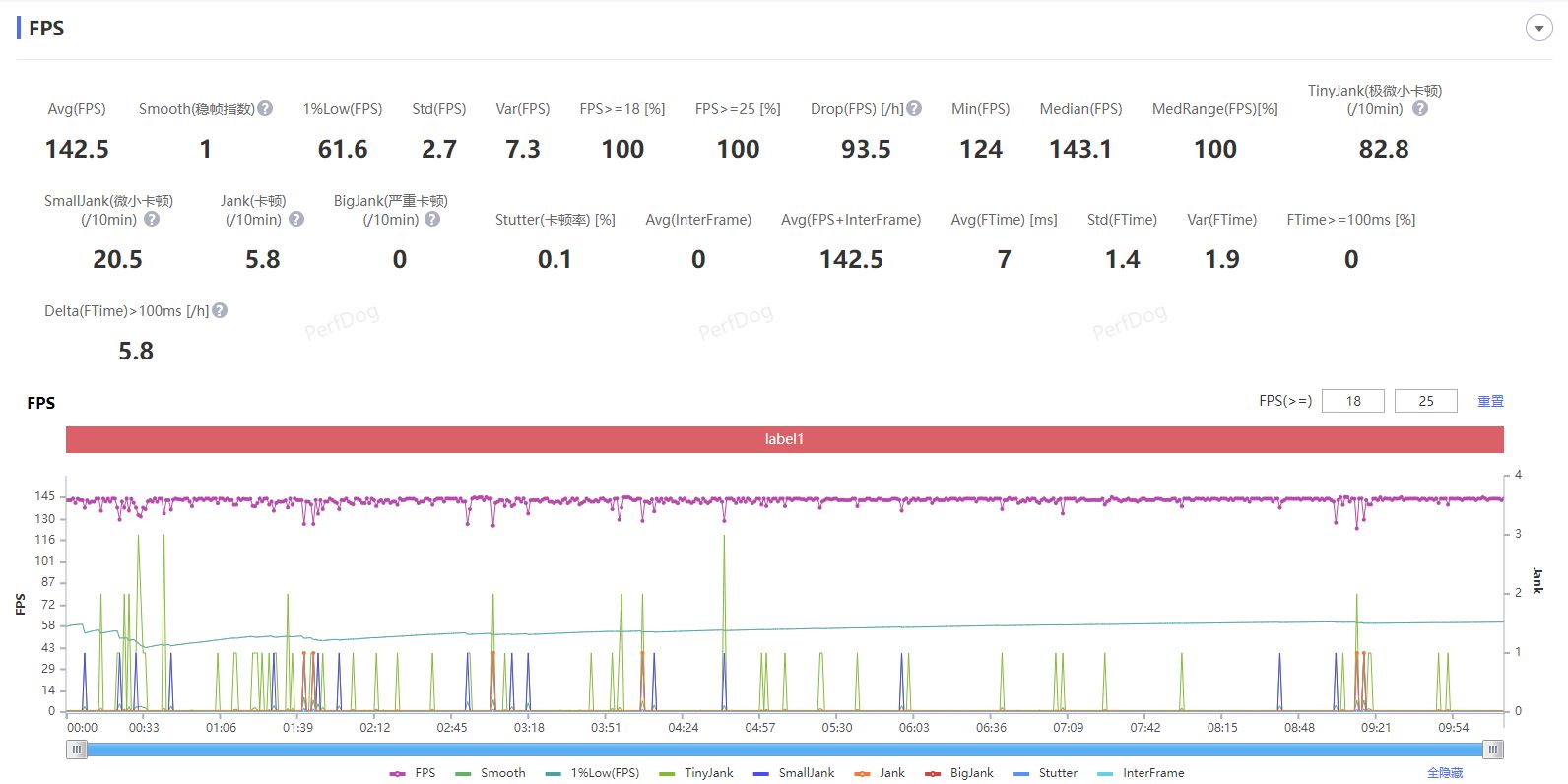Toggle BigJank legend entry
The height and width of the screenshot is (784, 1568).
[960, 773]
